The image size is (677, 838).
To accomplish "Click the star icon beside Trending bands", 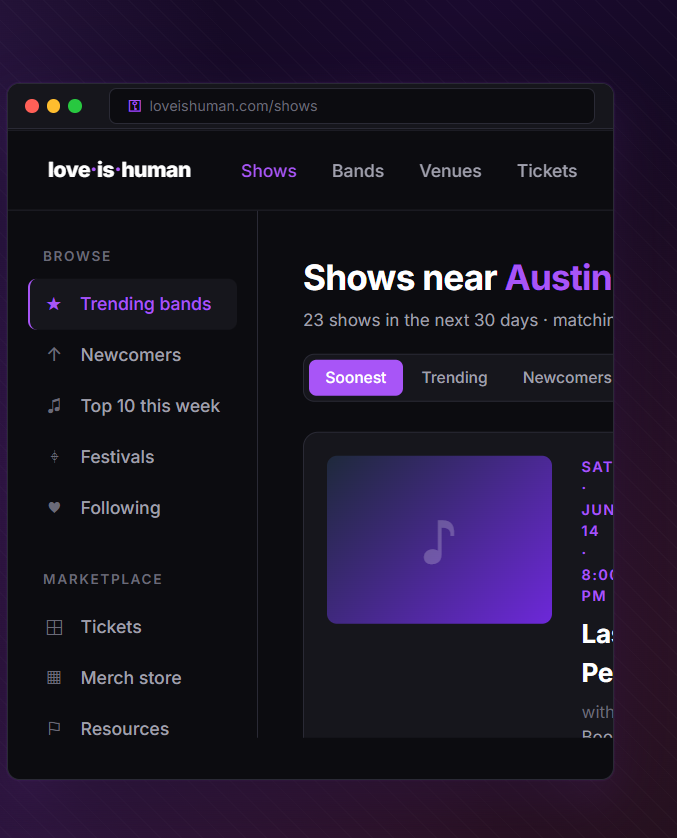I will tap(54, 304).
